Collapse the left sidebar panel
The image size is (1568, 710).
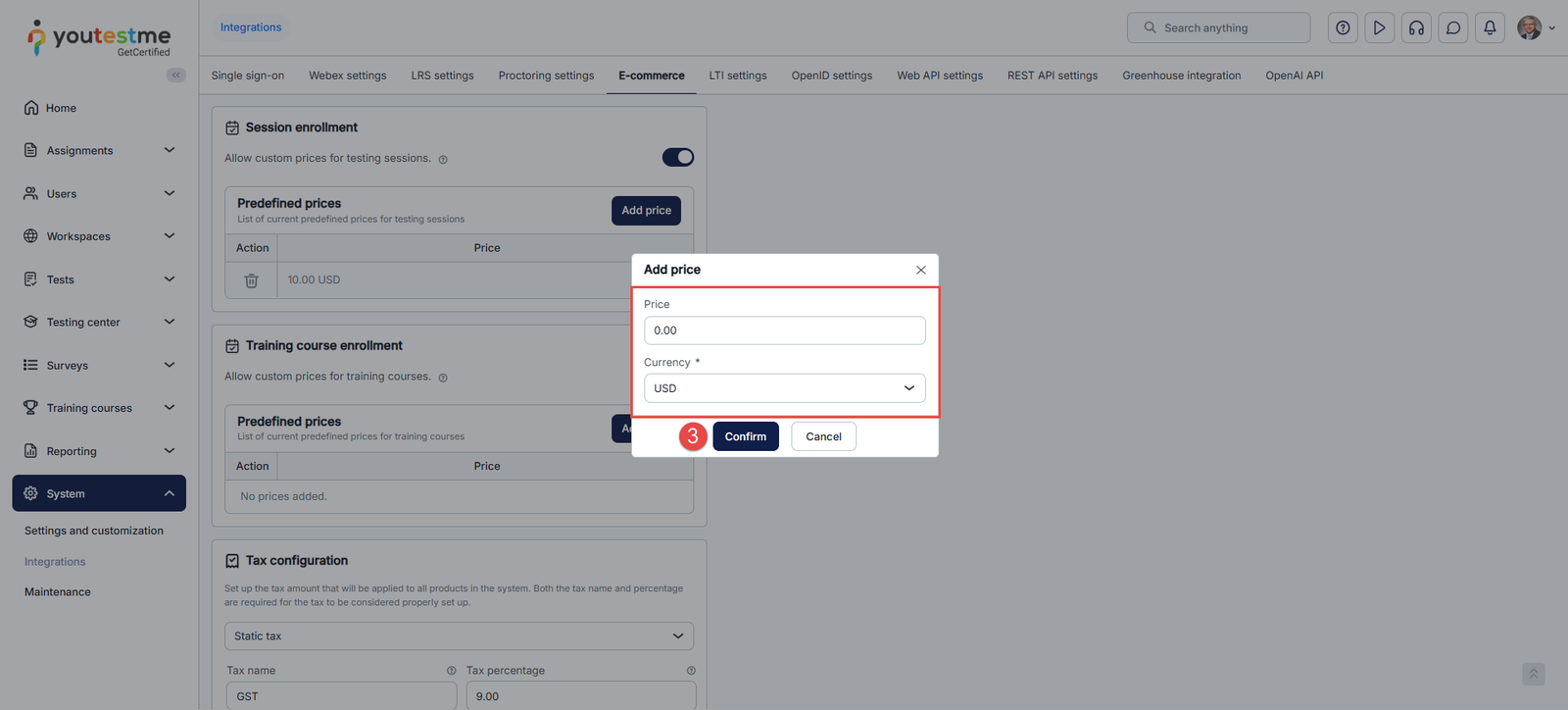(176, 76)
